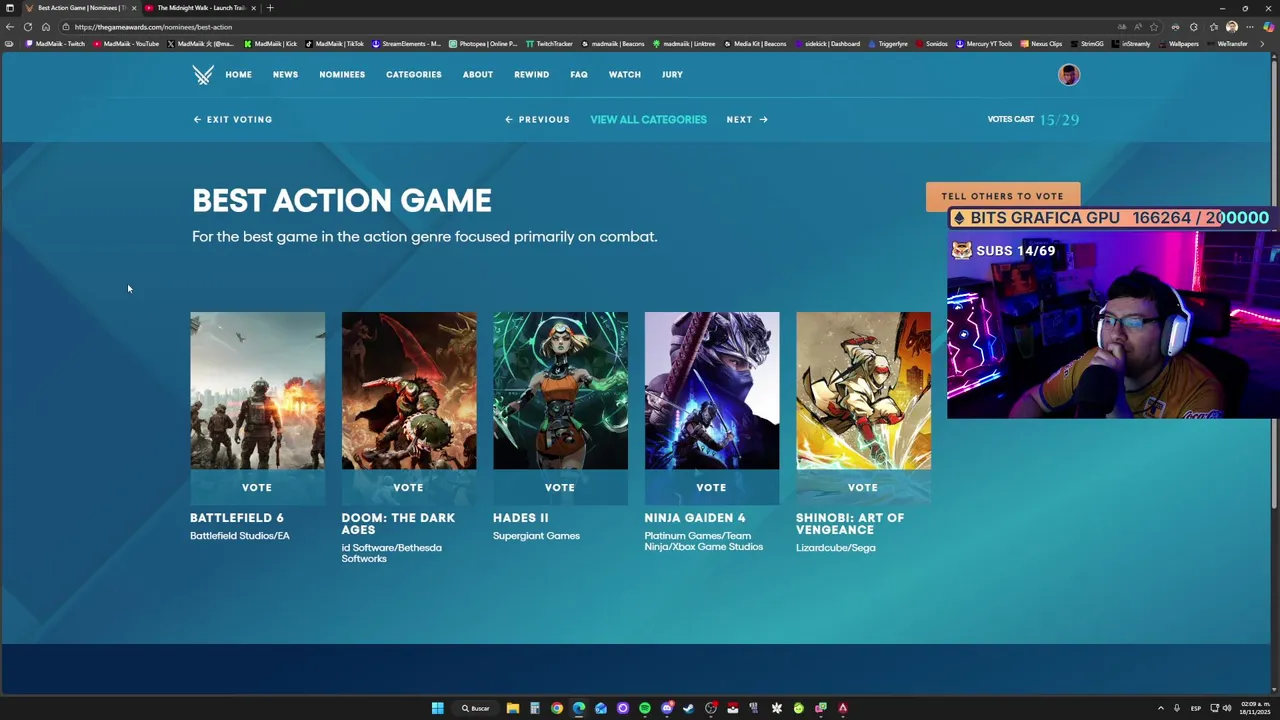
Task: Open the browser favorites star icon
Action: pyautogui.click(x=1154, y=27)
